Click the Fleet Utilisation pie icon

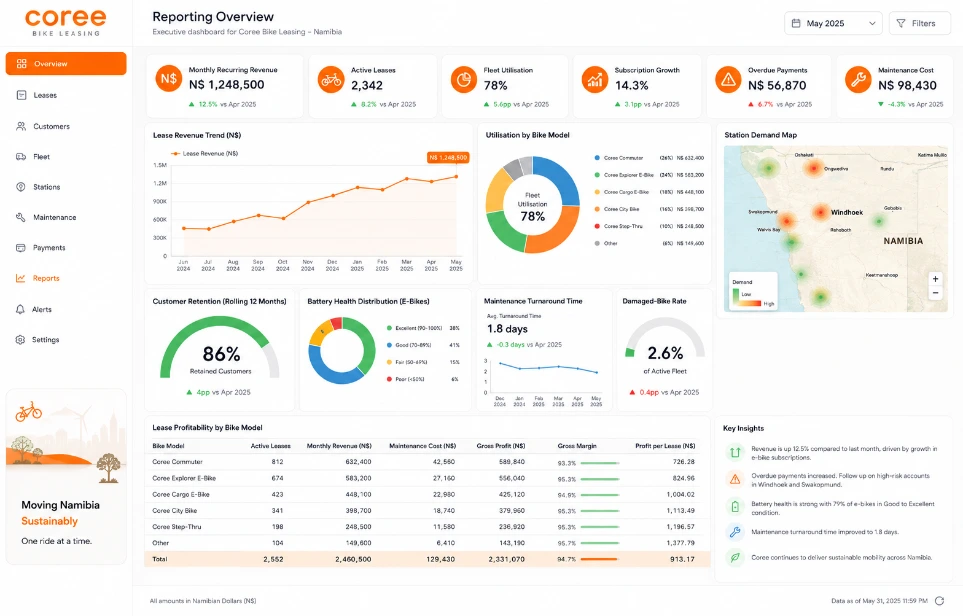pyautogui.click(x=464, y=80)
